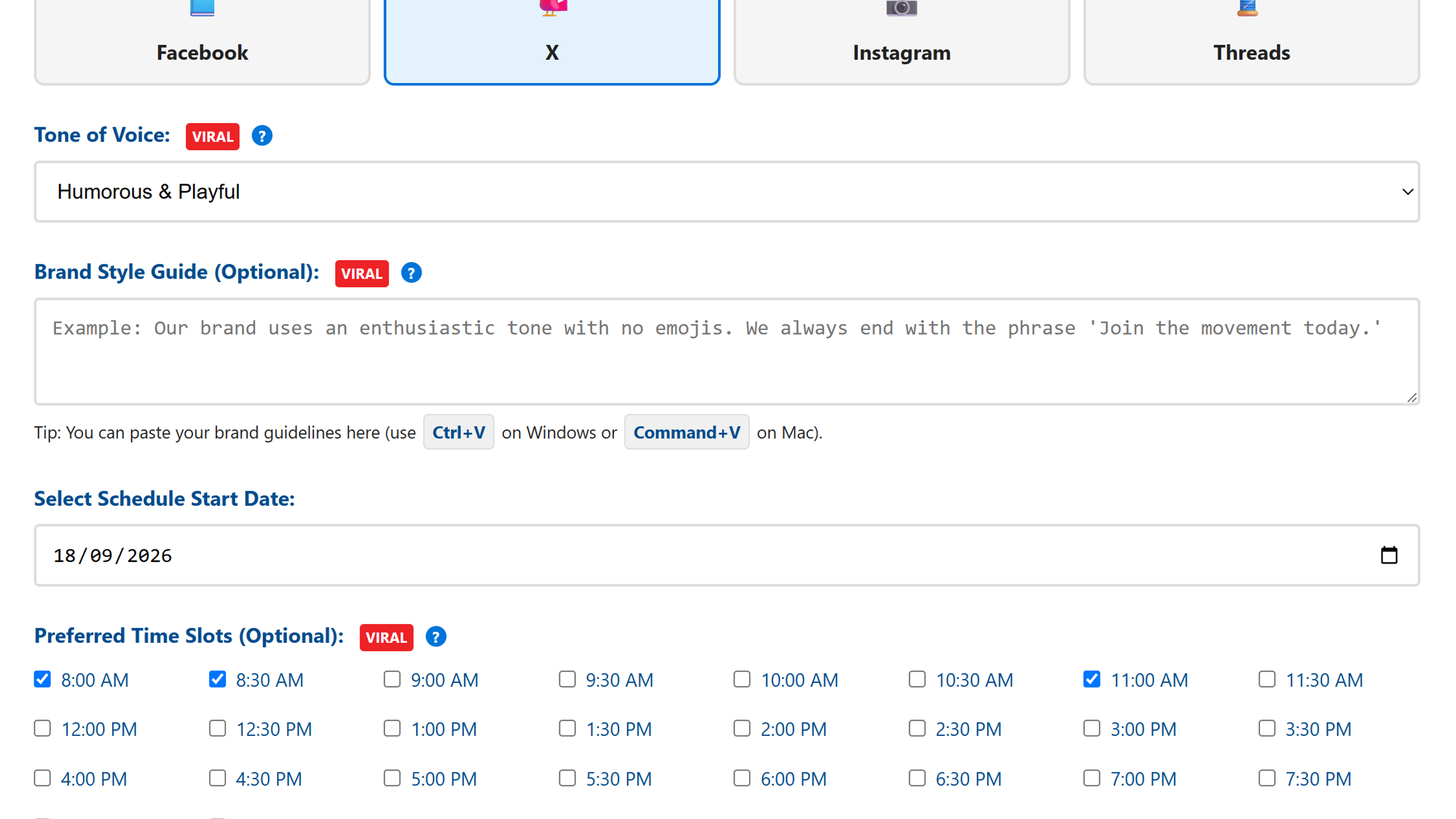Click the 'Select Schedule Start Date:' heading
Screen dimensions: 1456x819
(x=164, y=499)
